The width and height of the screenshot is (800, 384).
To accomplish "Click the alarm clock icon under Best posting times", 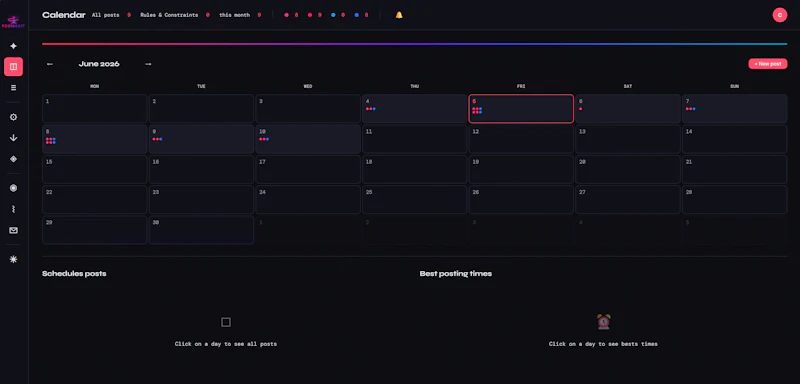I will [x=604, y=322].
